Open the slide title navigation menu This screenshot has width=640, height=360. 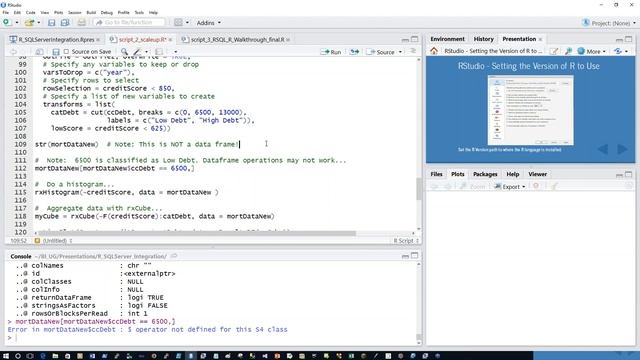[493, 51]
